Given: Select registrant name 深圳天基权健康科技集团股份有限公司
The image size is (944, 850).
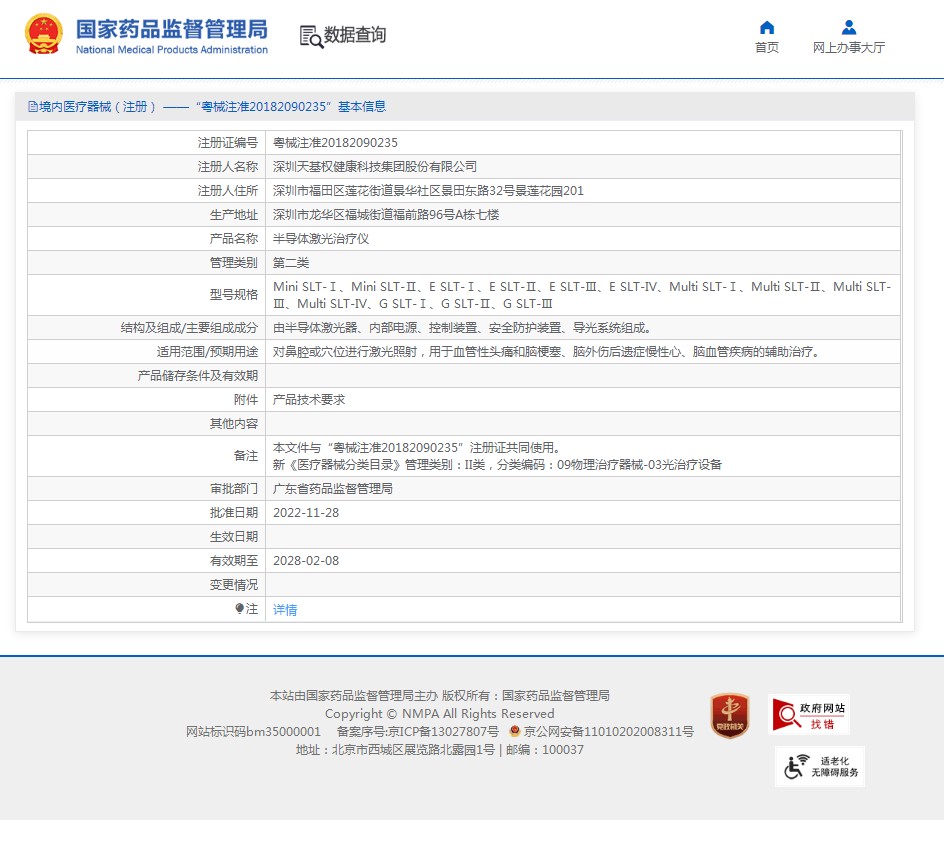Looking at the screenshot, I should click(374, 167).
